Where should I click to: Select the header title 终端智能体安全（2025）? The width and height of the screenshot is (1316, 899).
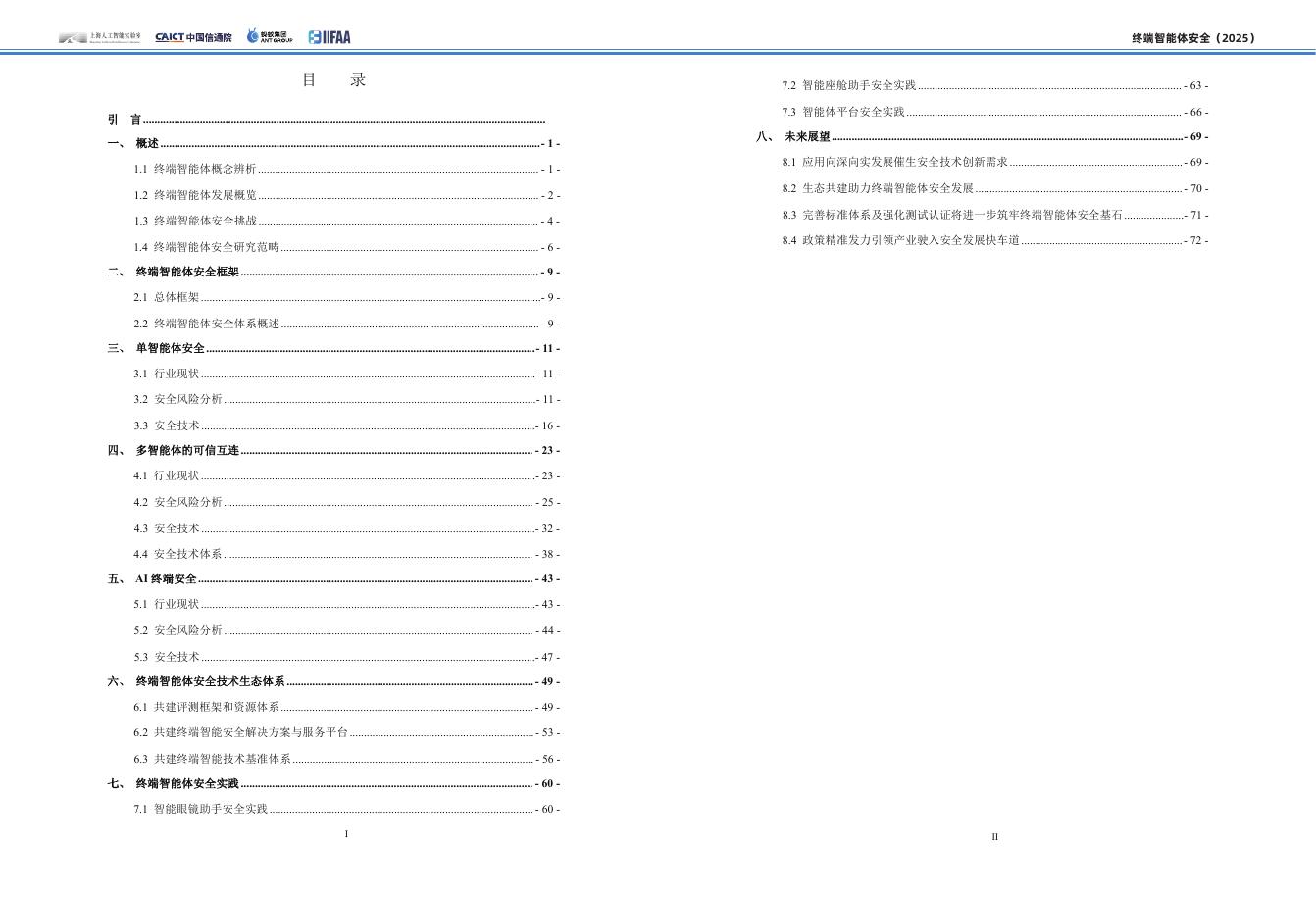(1193, 38)
